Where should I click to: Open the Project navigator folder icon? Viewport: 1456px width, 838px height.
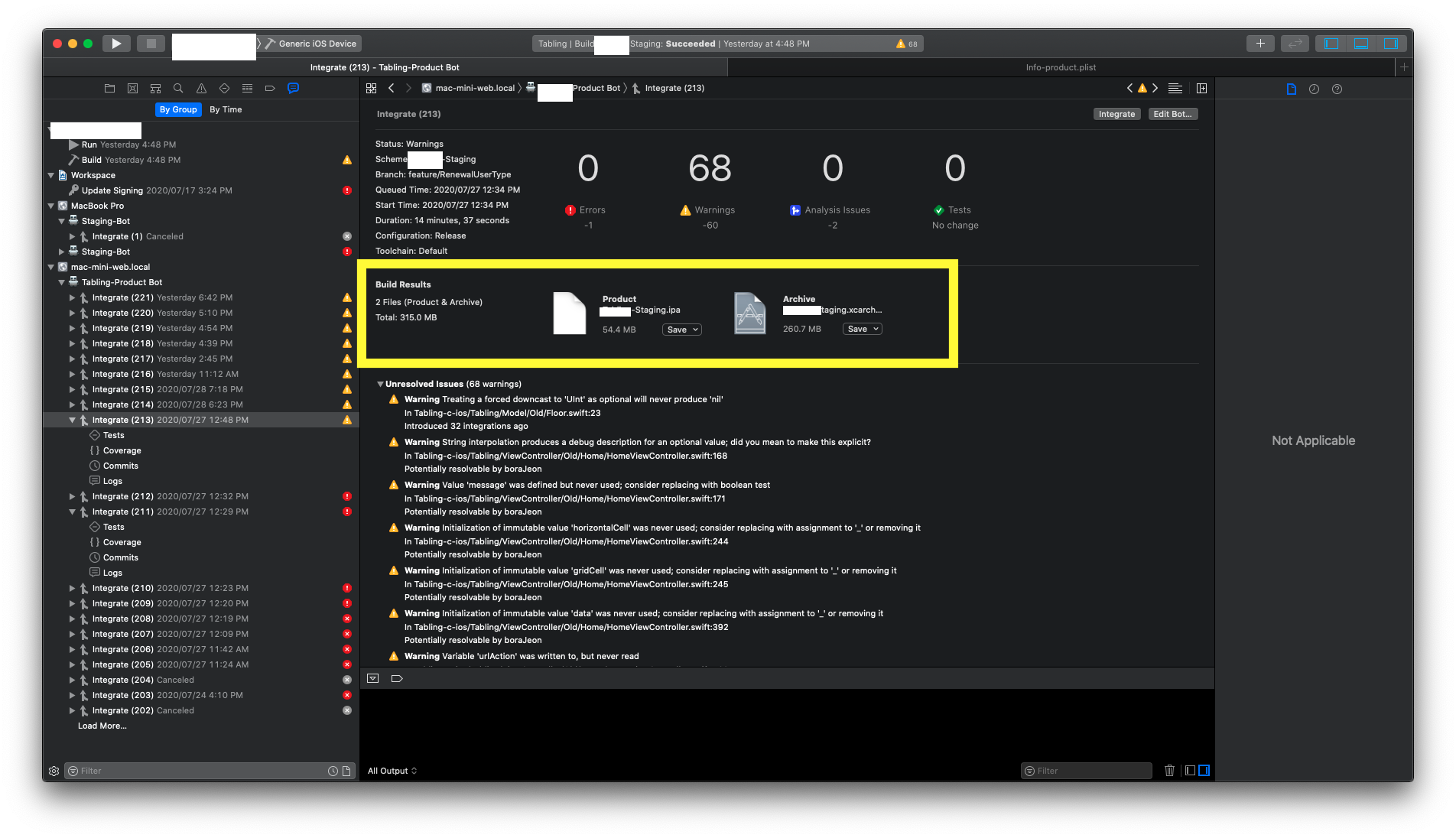click(109, 89)
